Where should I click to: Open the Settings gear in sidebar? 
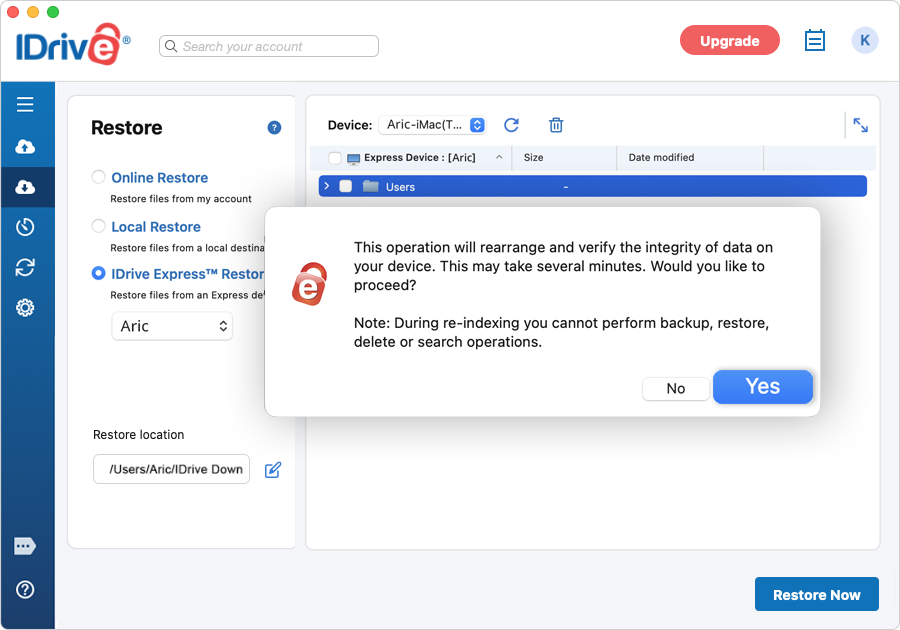pos(25,308)
